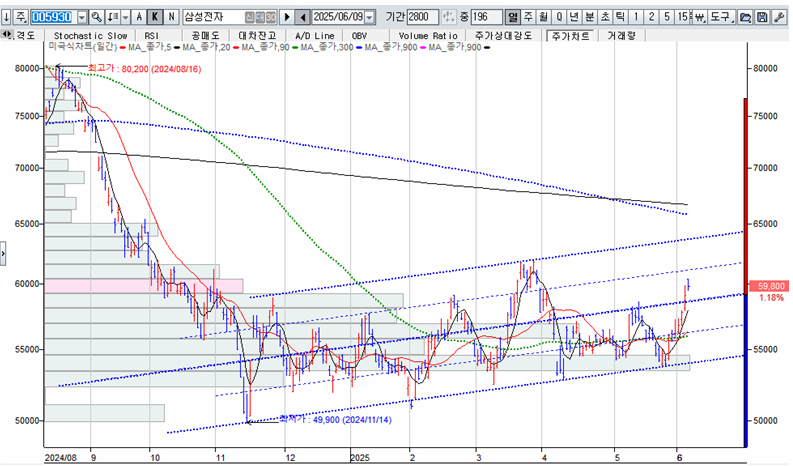Click the 신 badge icon

249,18
